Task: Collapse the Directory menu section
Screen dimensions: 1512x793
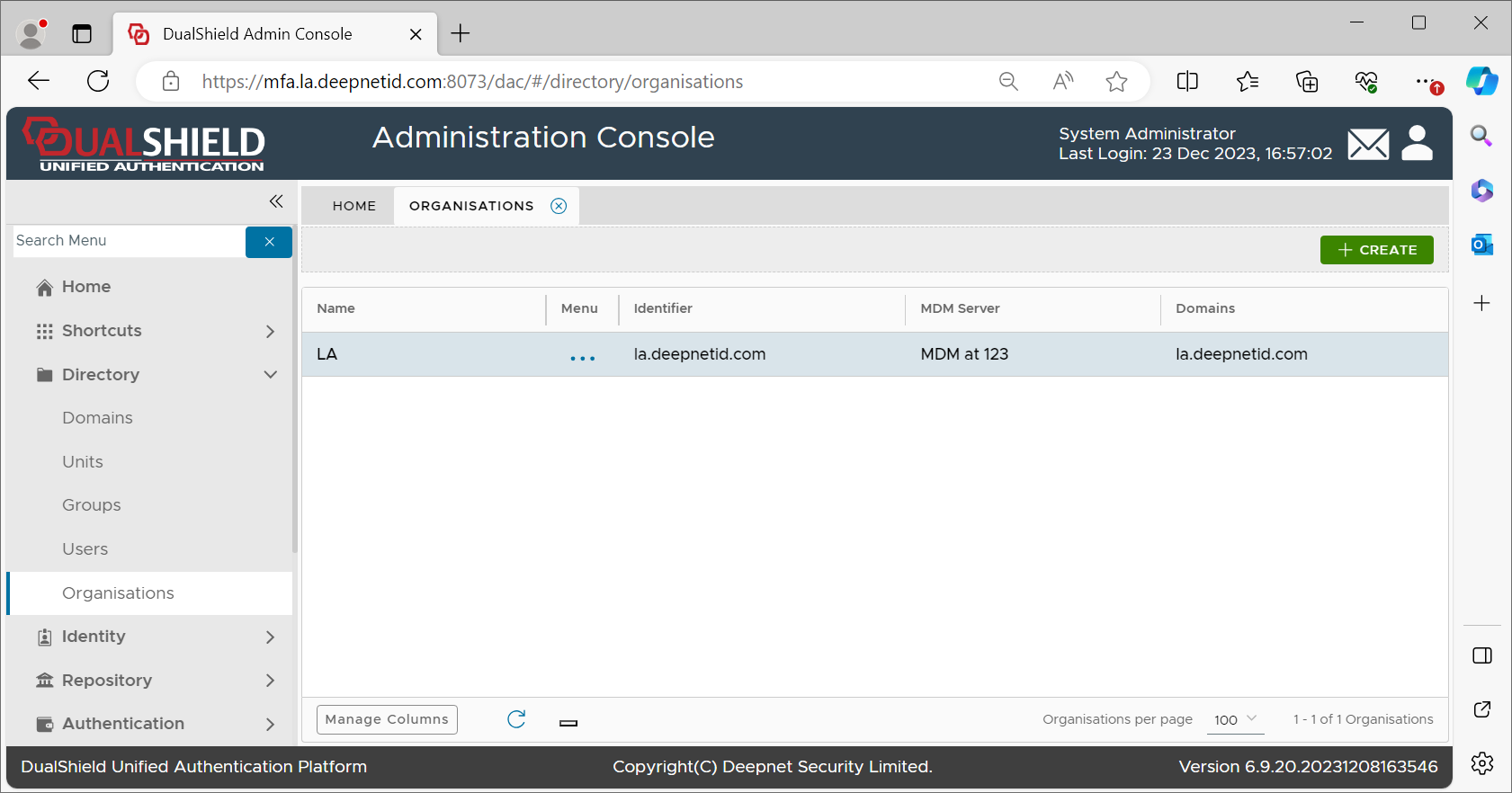Action: tap(270, 375)
